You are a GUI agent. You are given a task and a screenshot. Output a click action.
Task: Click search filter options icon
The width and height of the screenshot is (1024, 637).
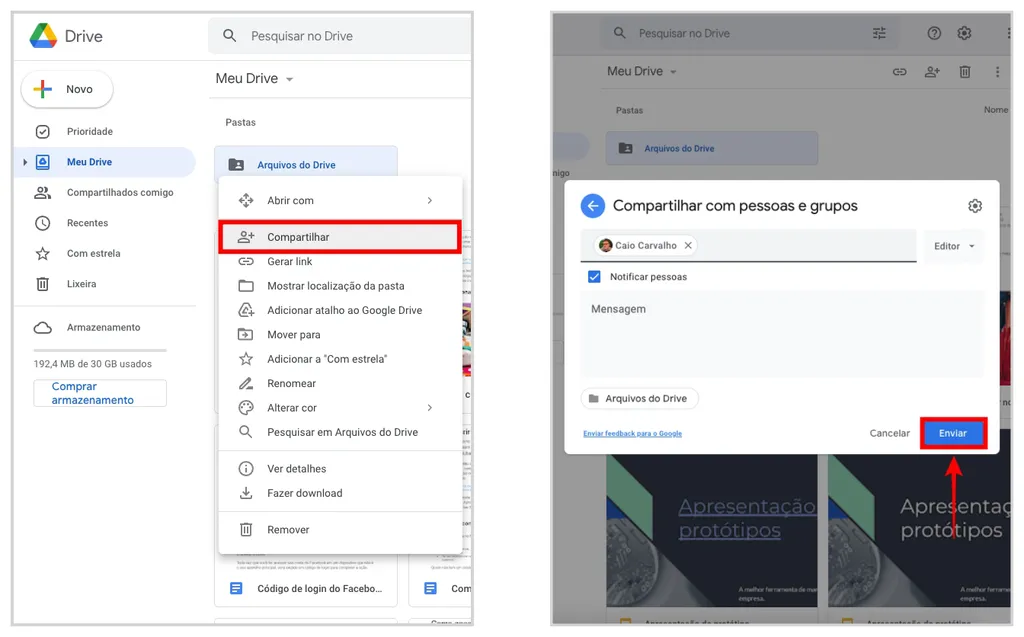[x=879, y=33]
